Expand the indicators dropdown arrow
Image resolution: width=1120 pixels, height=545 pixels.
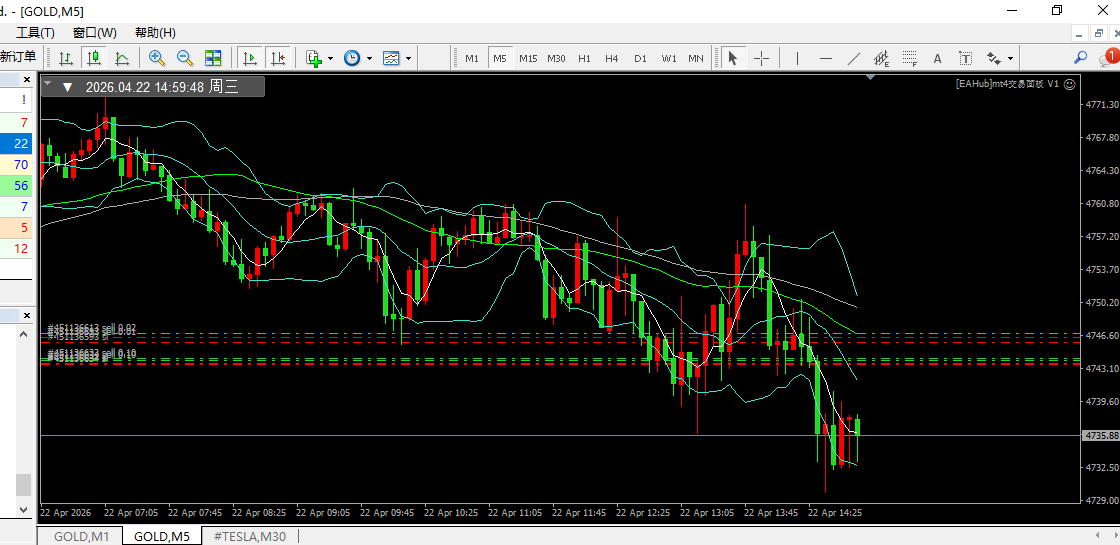pos(330,59)
